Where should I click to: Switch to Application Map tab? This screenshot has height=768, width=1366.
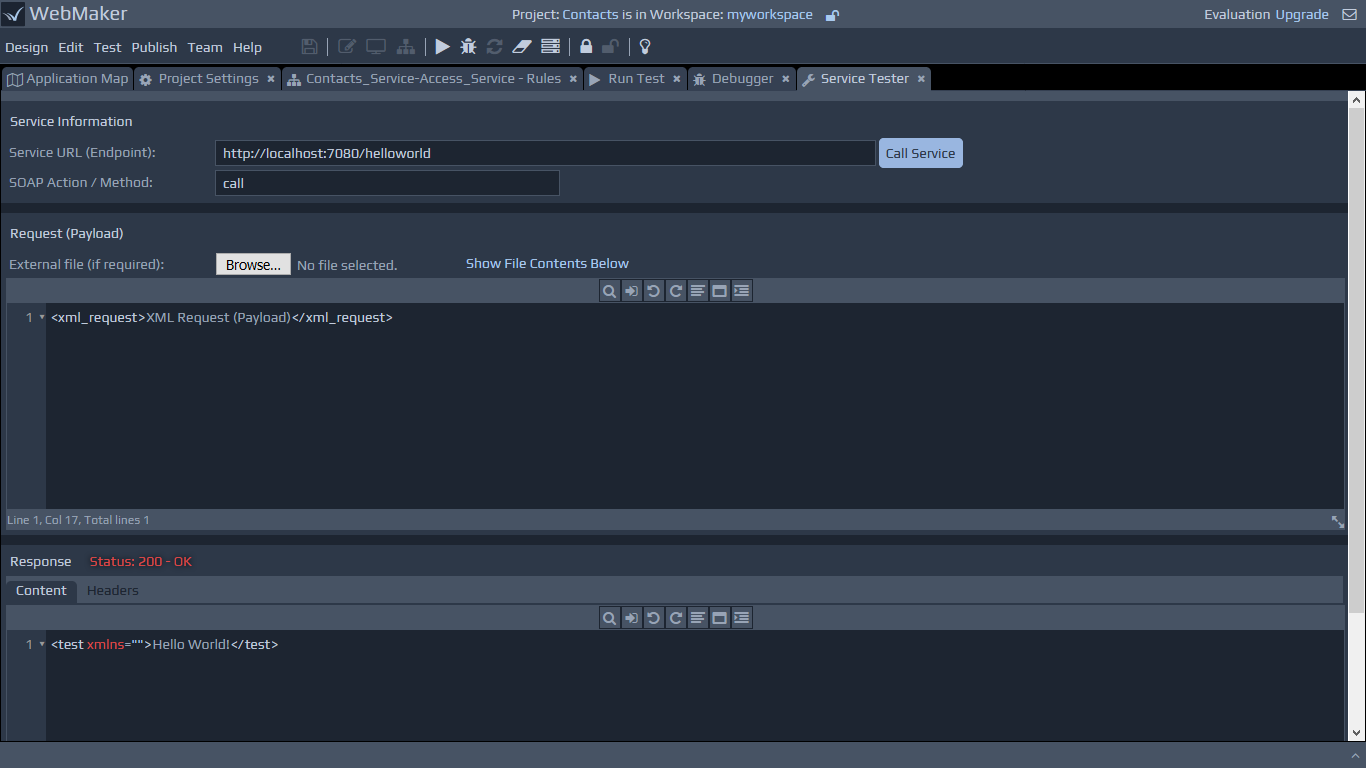point(67,79)
